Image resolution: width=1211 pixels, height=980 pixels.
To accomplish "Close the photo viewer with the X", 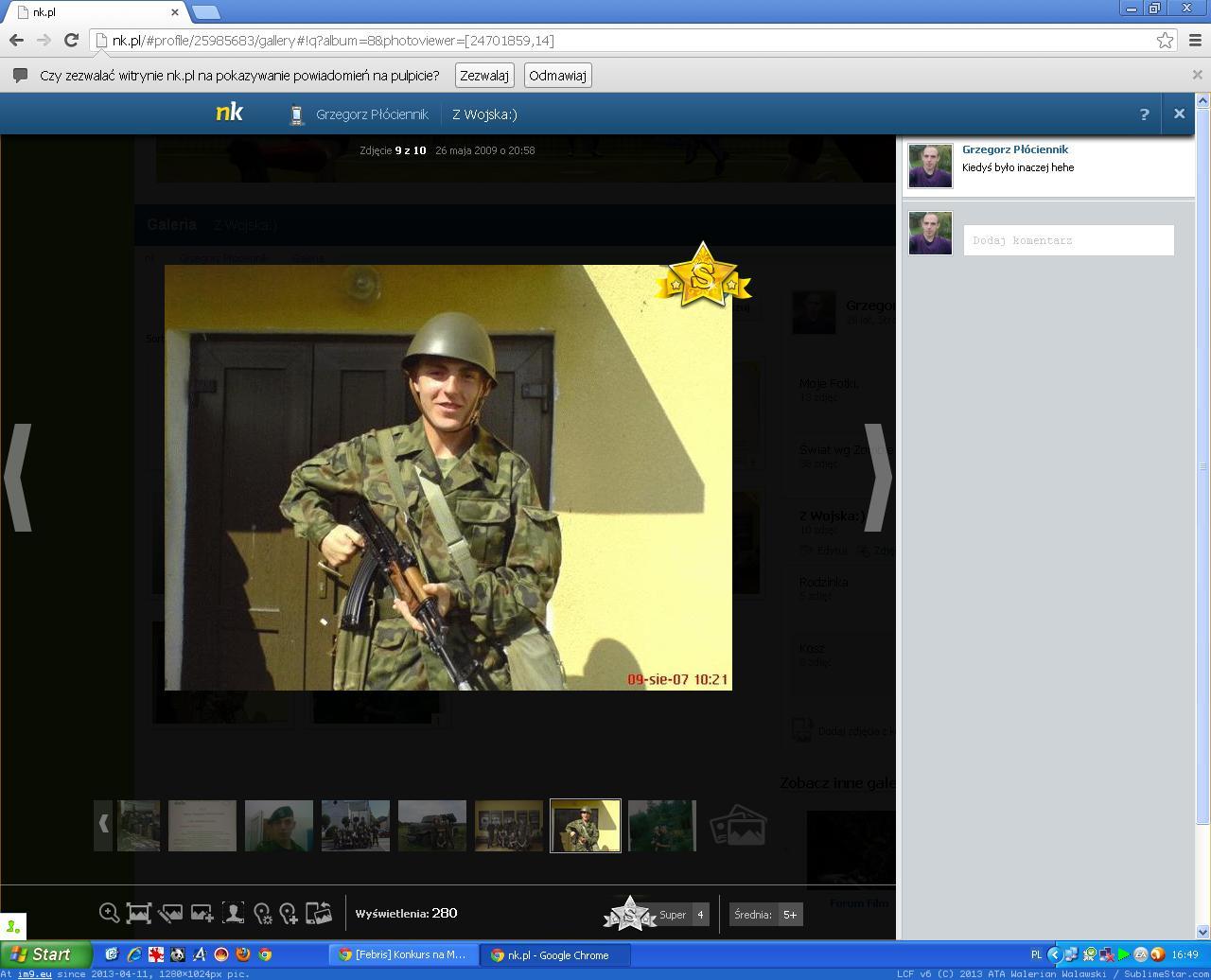I will (x=1179, y=114).
